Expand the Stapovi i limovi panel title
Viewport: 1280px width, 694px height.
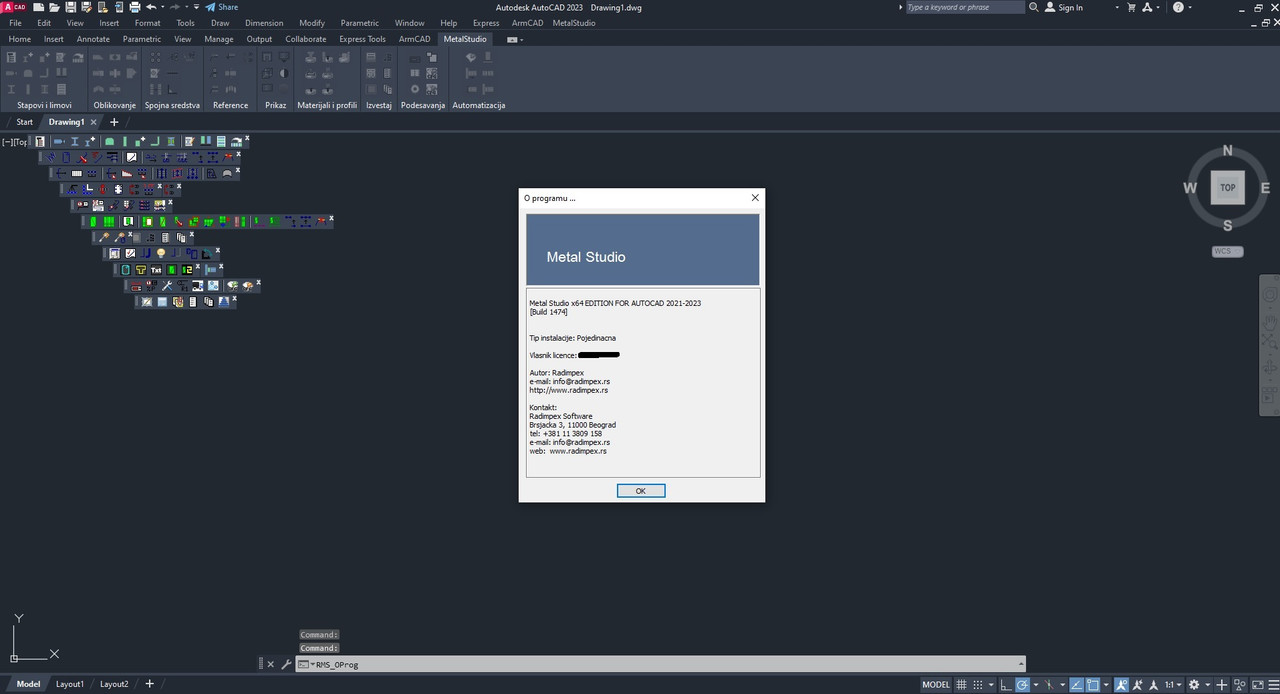pos(44,105)
